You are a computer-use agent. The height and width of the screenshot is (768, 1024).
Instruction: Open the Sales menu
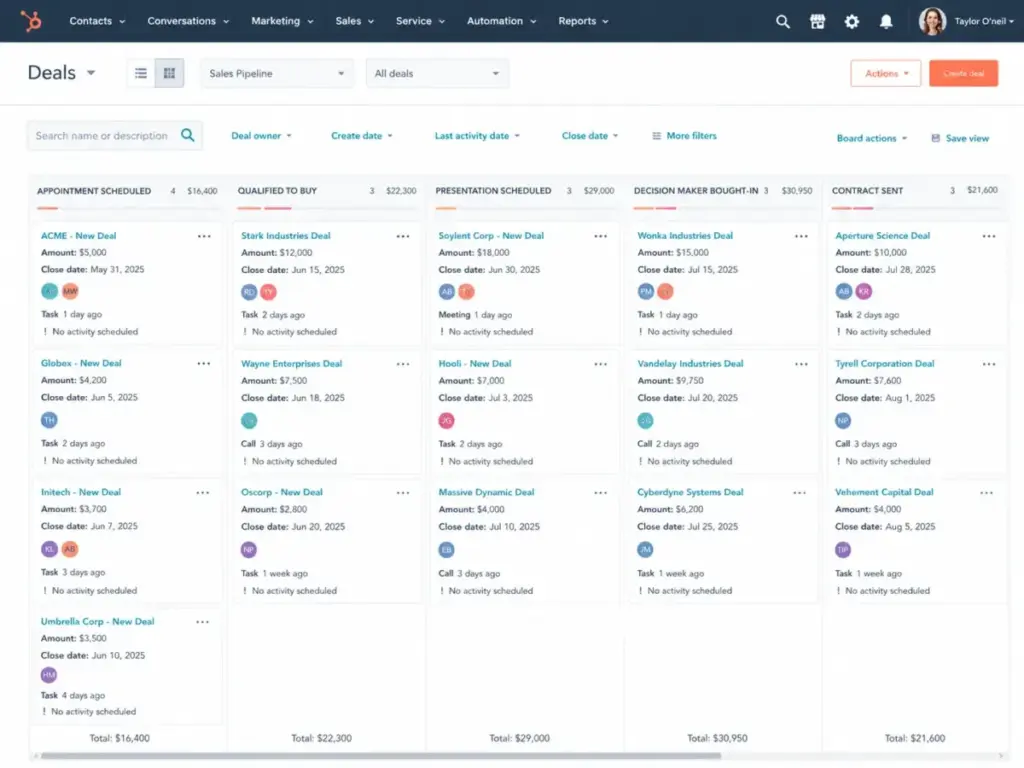(x=355, y=21)
